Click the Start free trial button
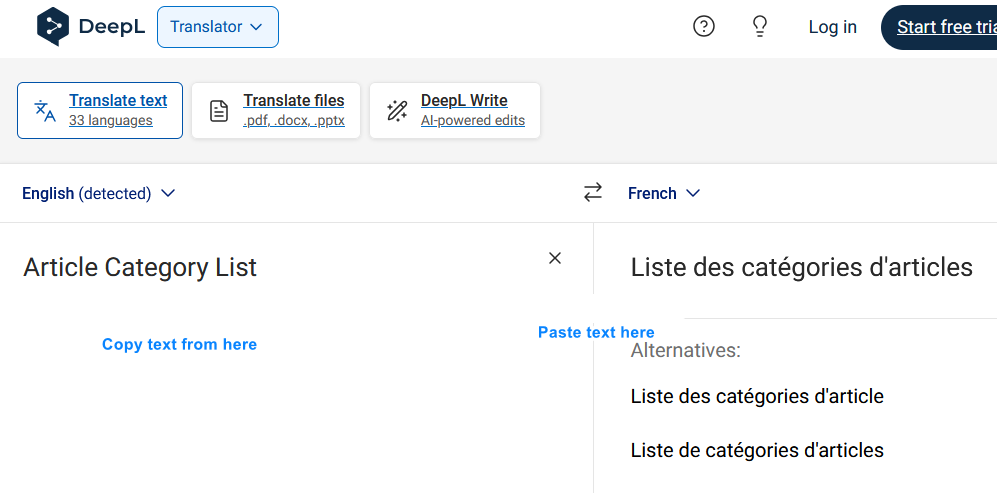Screen dimensions: 997x493 click(939, 27)
